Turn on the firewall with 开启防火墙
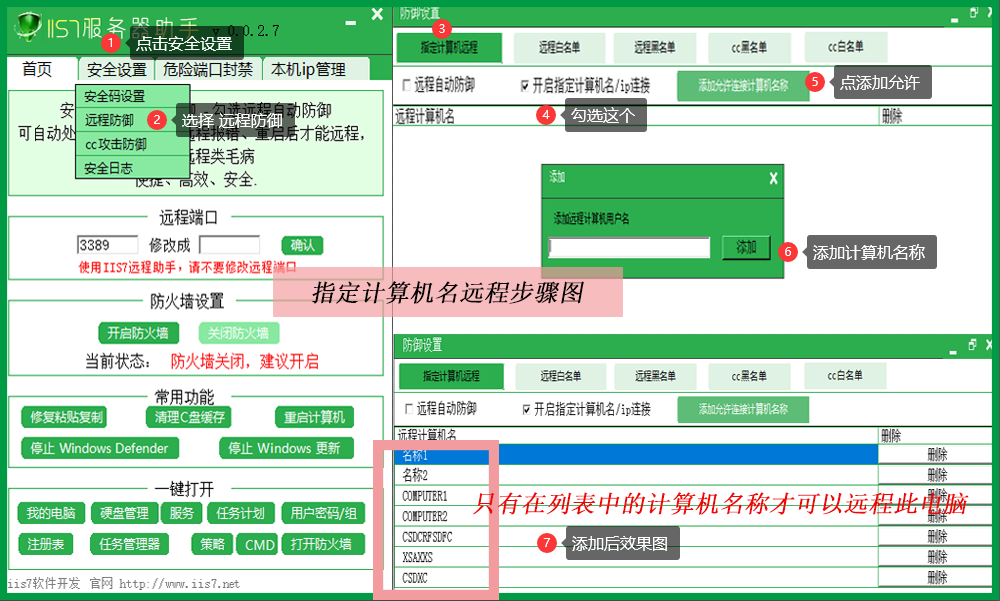Screen dimensions: 1000x601 click(x=138, y=333)
